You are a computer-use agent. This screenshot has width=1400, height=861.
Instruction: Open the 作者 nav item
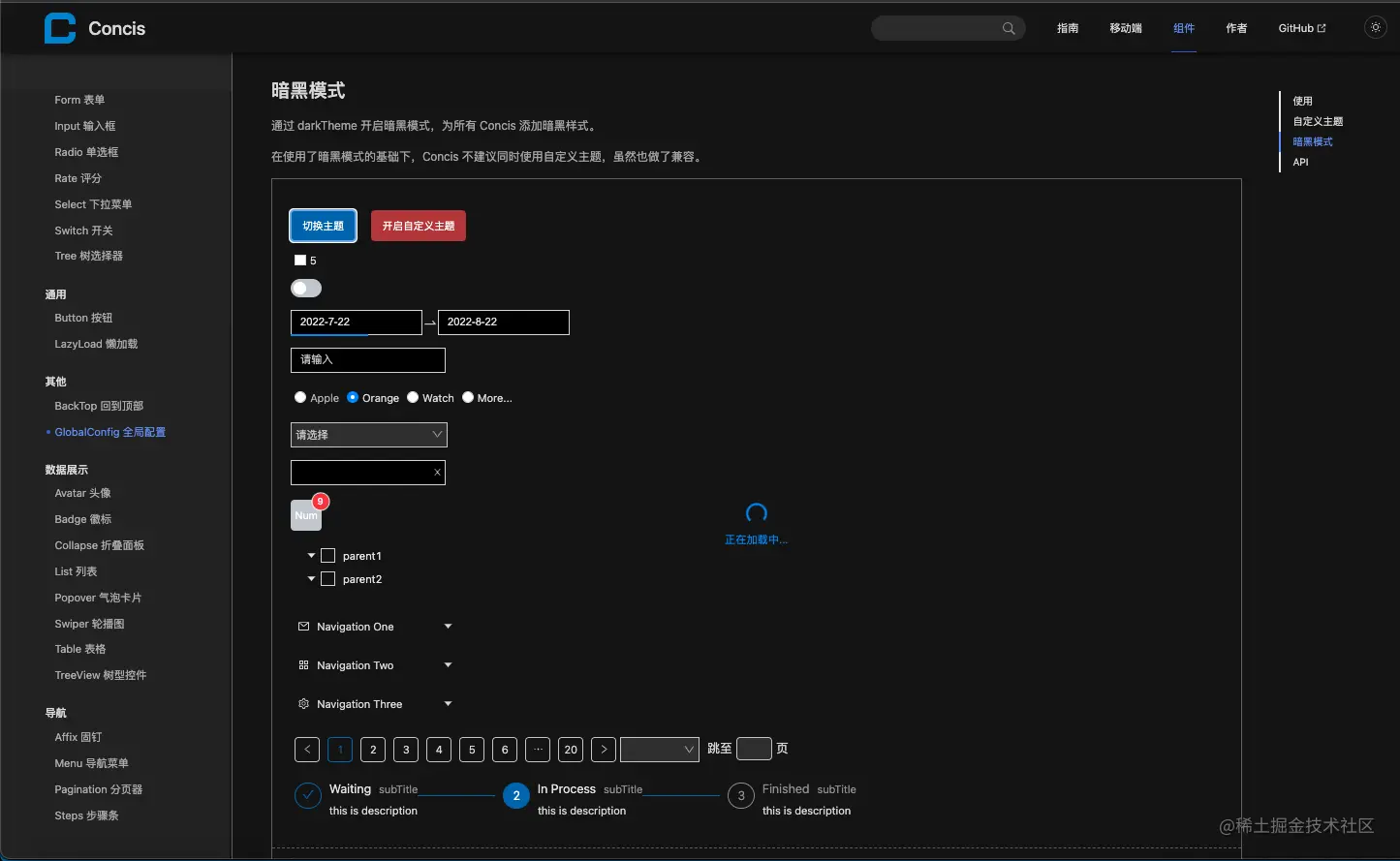coord(1236,28)
